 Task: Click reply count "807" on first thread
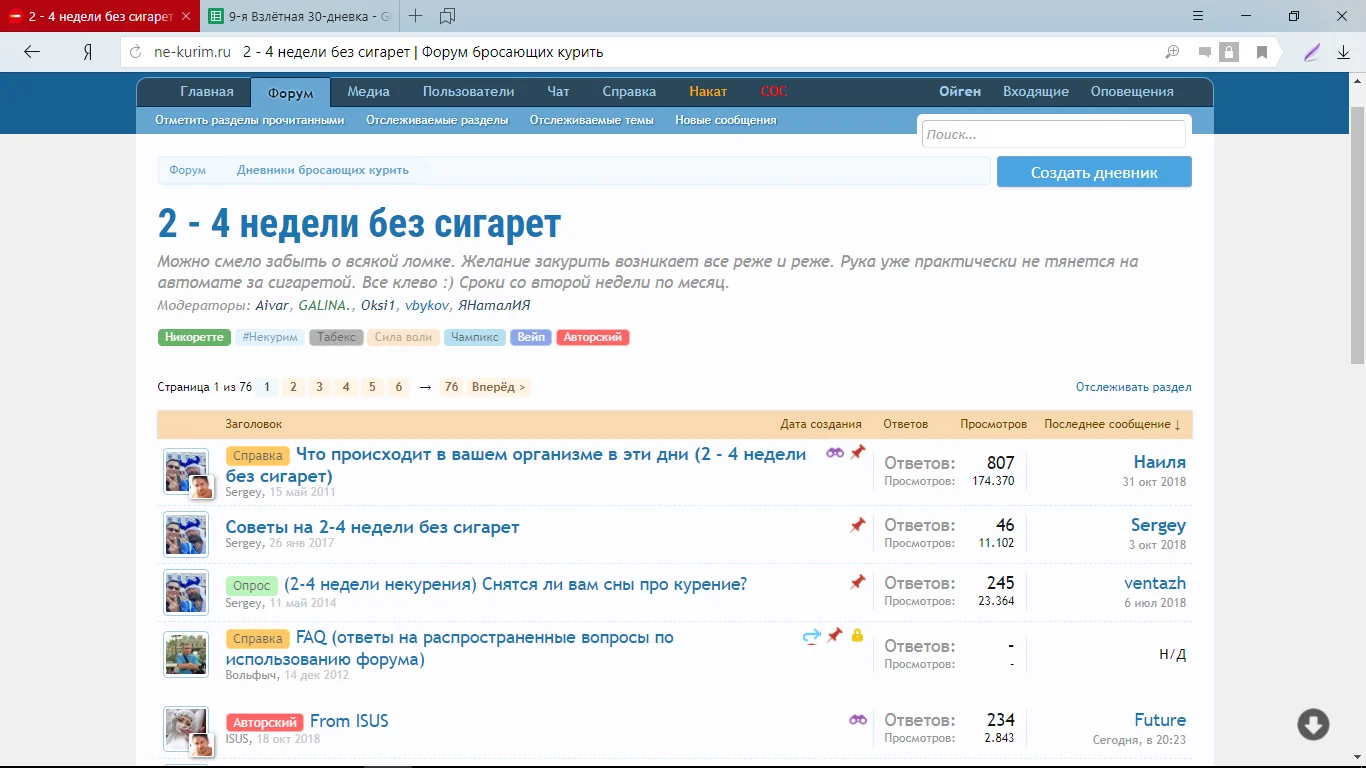[1001, 463]
